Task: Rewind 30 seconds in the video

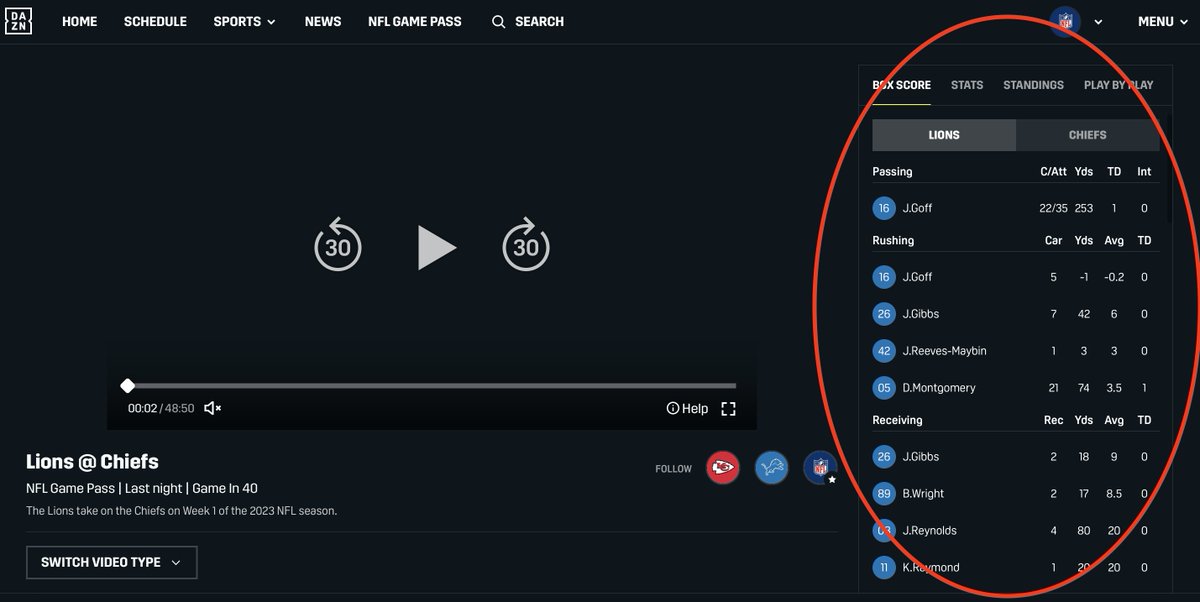Action: pyautogui.click(x=338, y=245)
